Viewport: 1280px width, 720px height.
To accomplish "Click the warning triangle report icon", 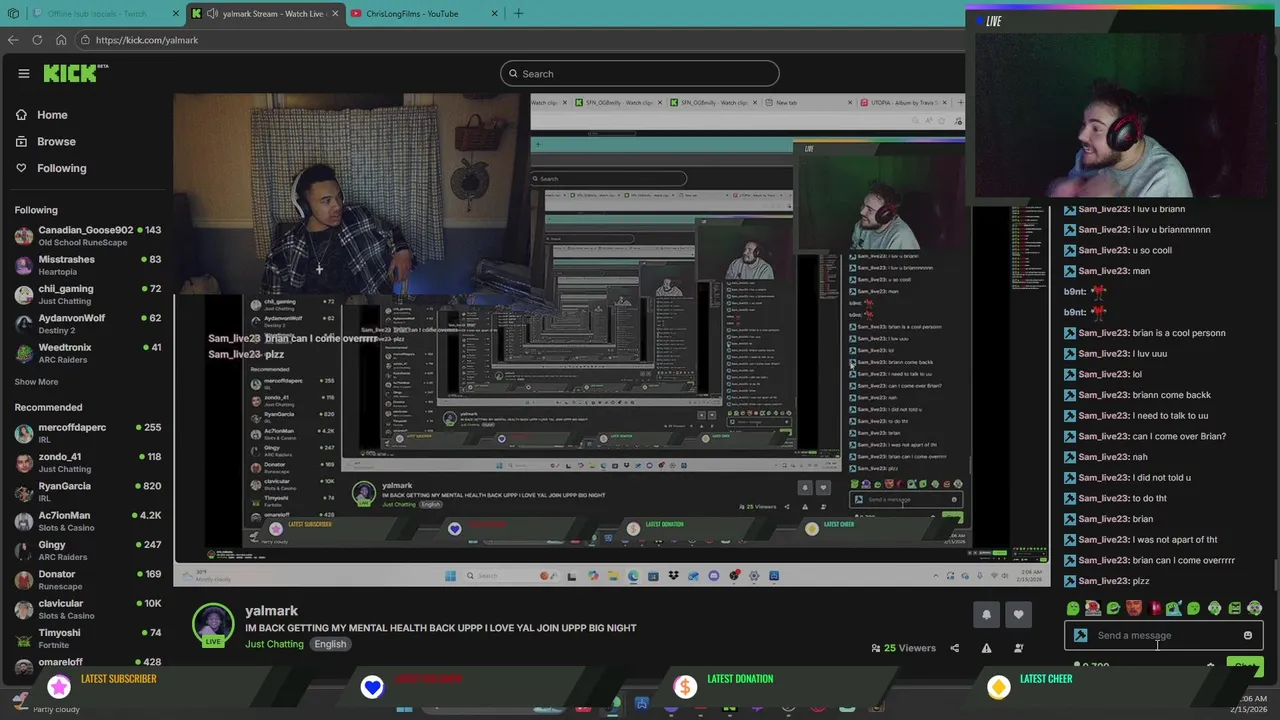I will tap(986, 648).
